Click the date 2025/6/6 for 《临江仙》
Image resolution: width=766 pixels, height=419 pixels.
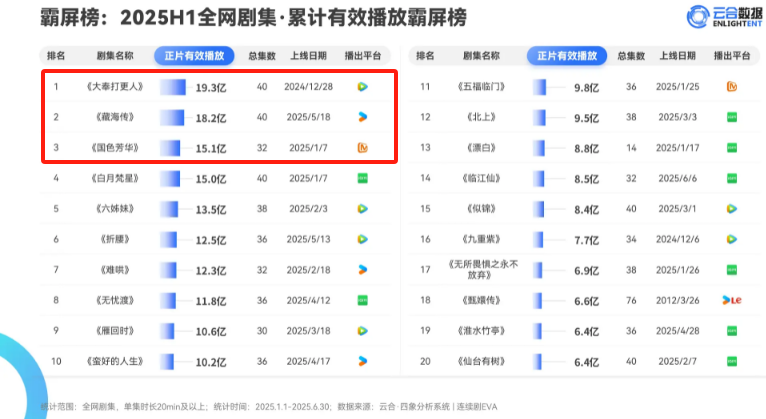click(677, 178)
